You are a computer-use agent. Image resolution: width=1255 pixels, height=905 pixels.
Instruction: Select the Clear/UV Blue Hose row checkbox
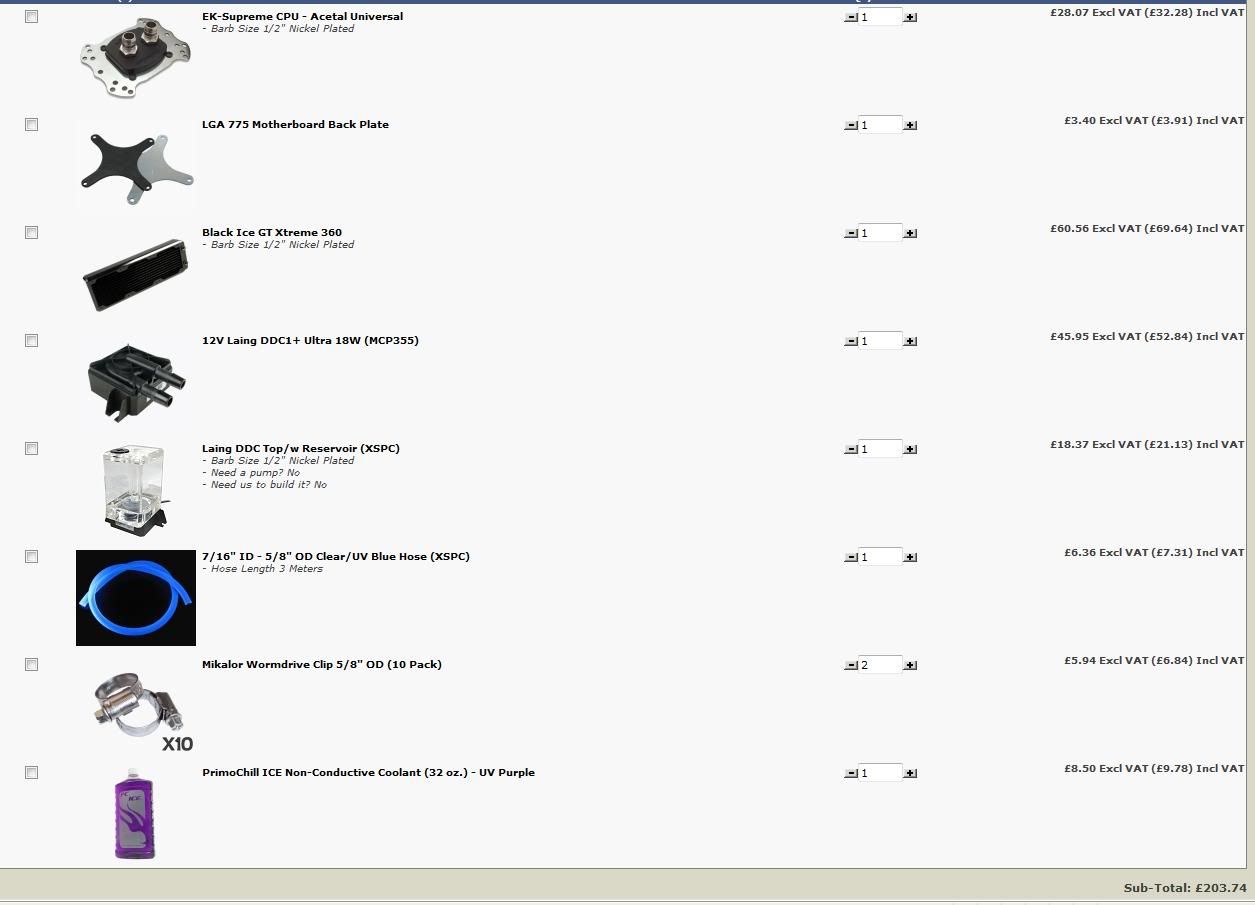[x=31, y=557]
